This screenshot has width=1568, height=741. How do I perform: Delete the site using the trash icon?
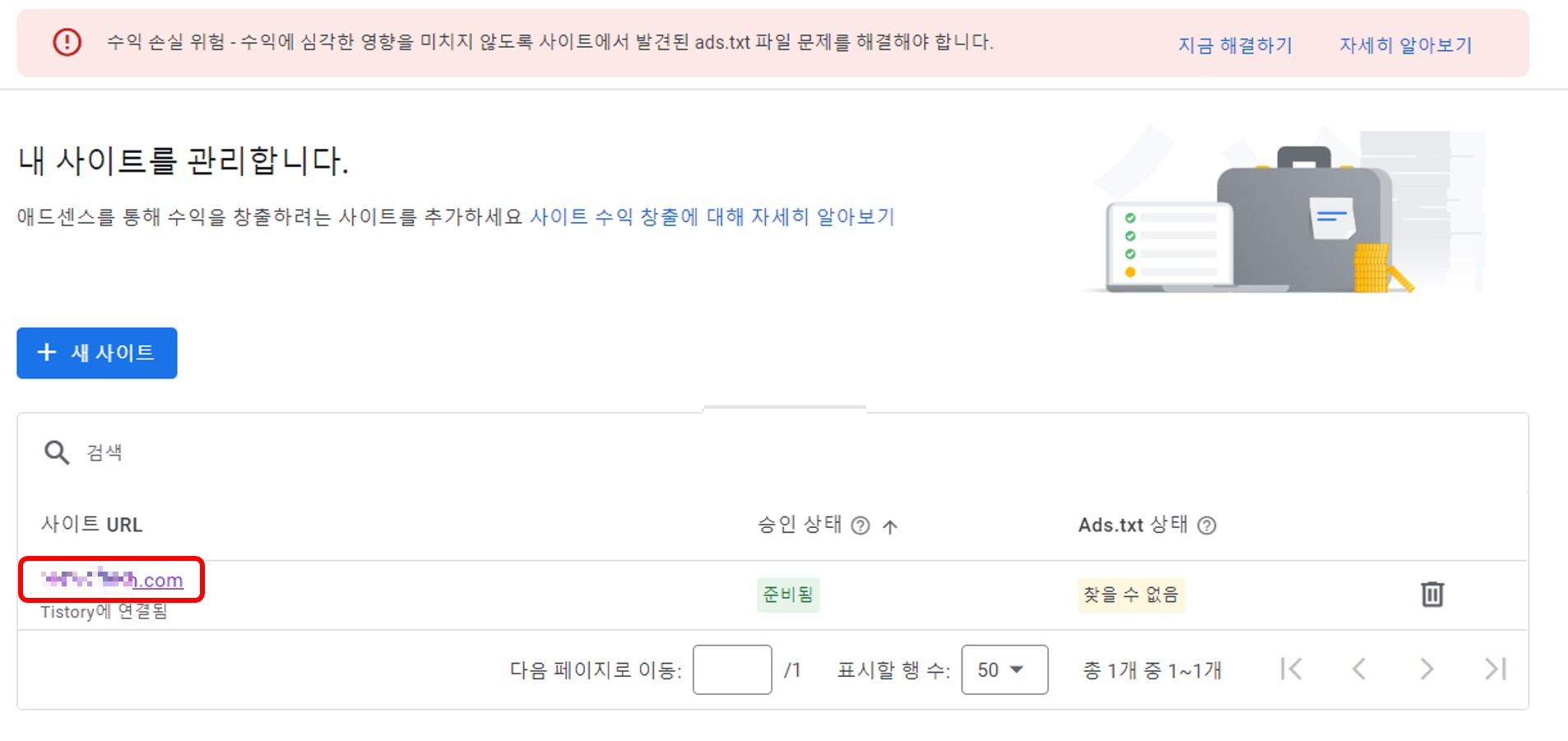click(x=1431, y=595)
